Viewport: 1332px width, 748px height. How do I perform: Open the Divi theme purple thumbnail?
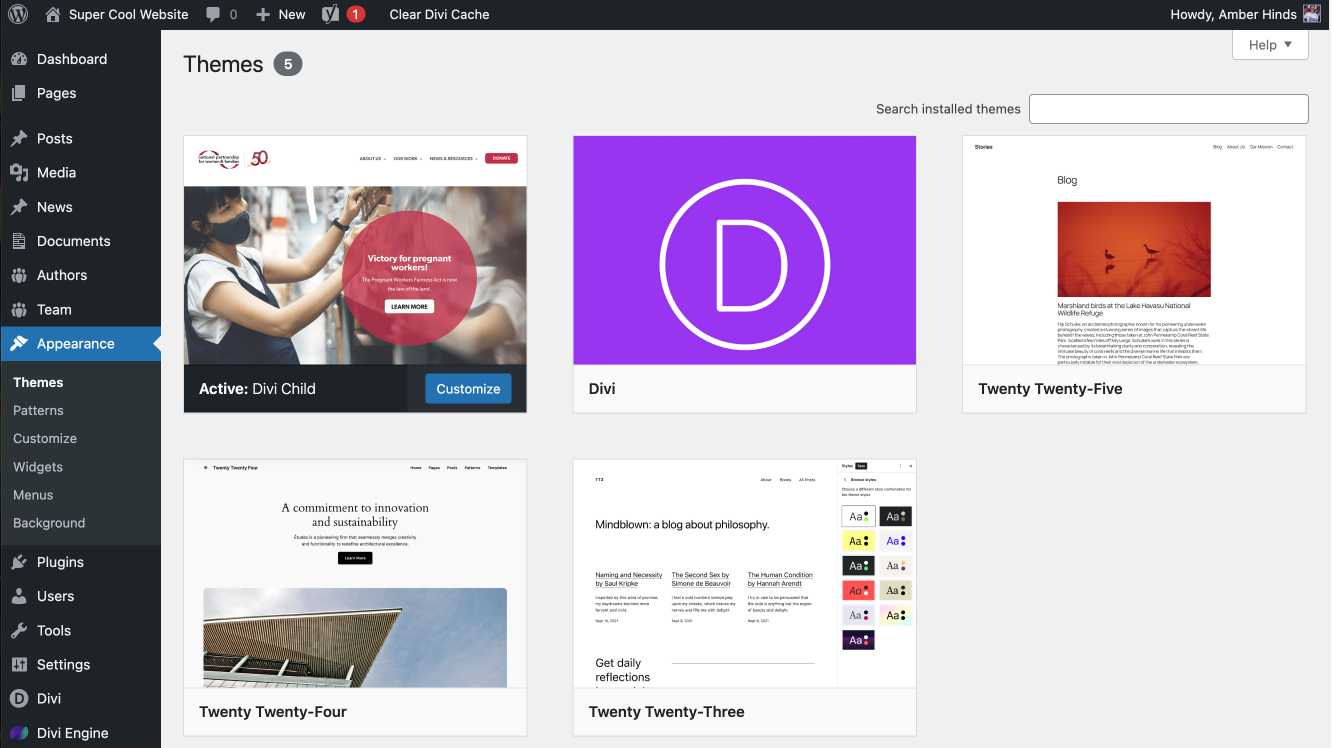pyautogui.click(x=744, y=250)
